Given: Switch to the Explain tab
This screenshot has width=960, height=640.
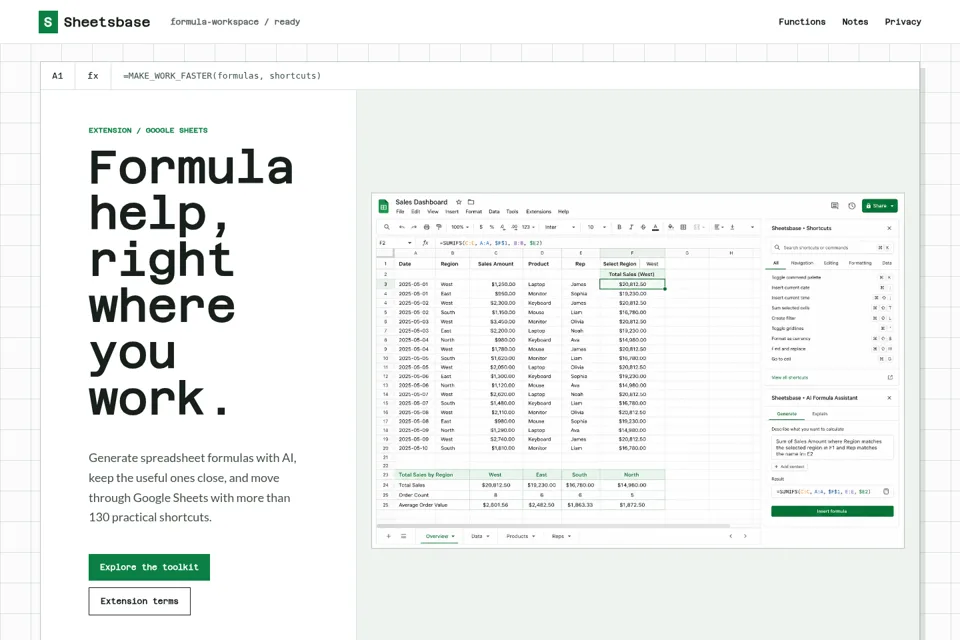Looking at the screenshot, I should pos(820,414).
